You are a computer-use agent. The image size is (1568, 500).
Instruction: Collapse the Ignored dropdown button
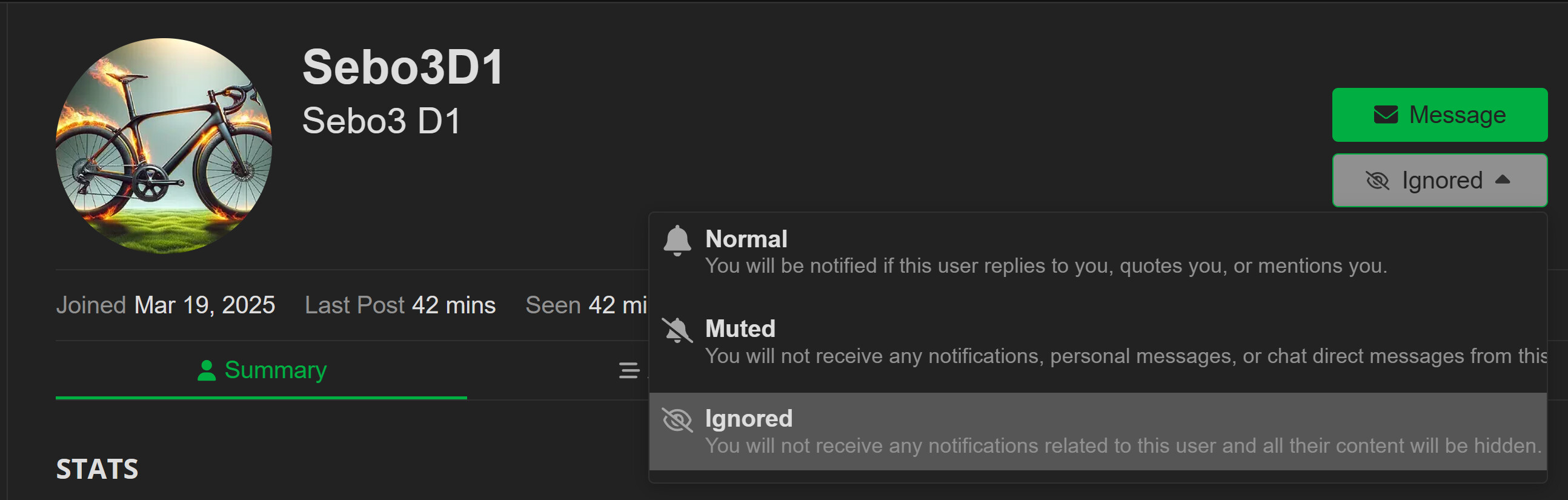1440,180
